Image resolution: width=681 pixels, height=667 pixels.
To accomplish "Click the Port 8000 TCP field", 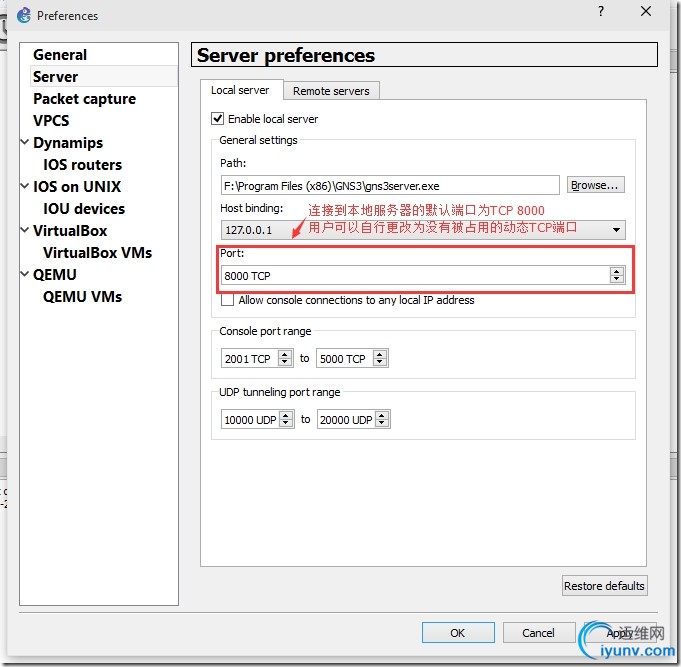I will click(415, 276).
